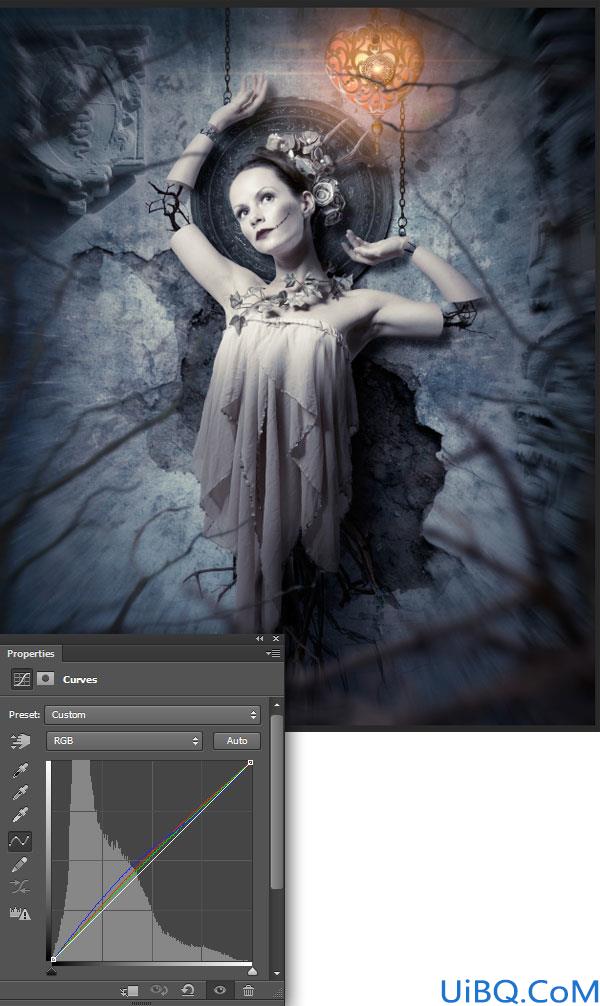
Task: Collapse the Properties panel with double arrows
Action: coord(260,638)
